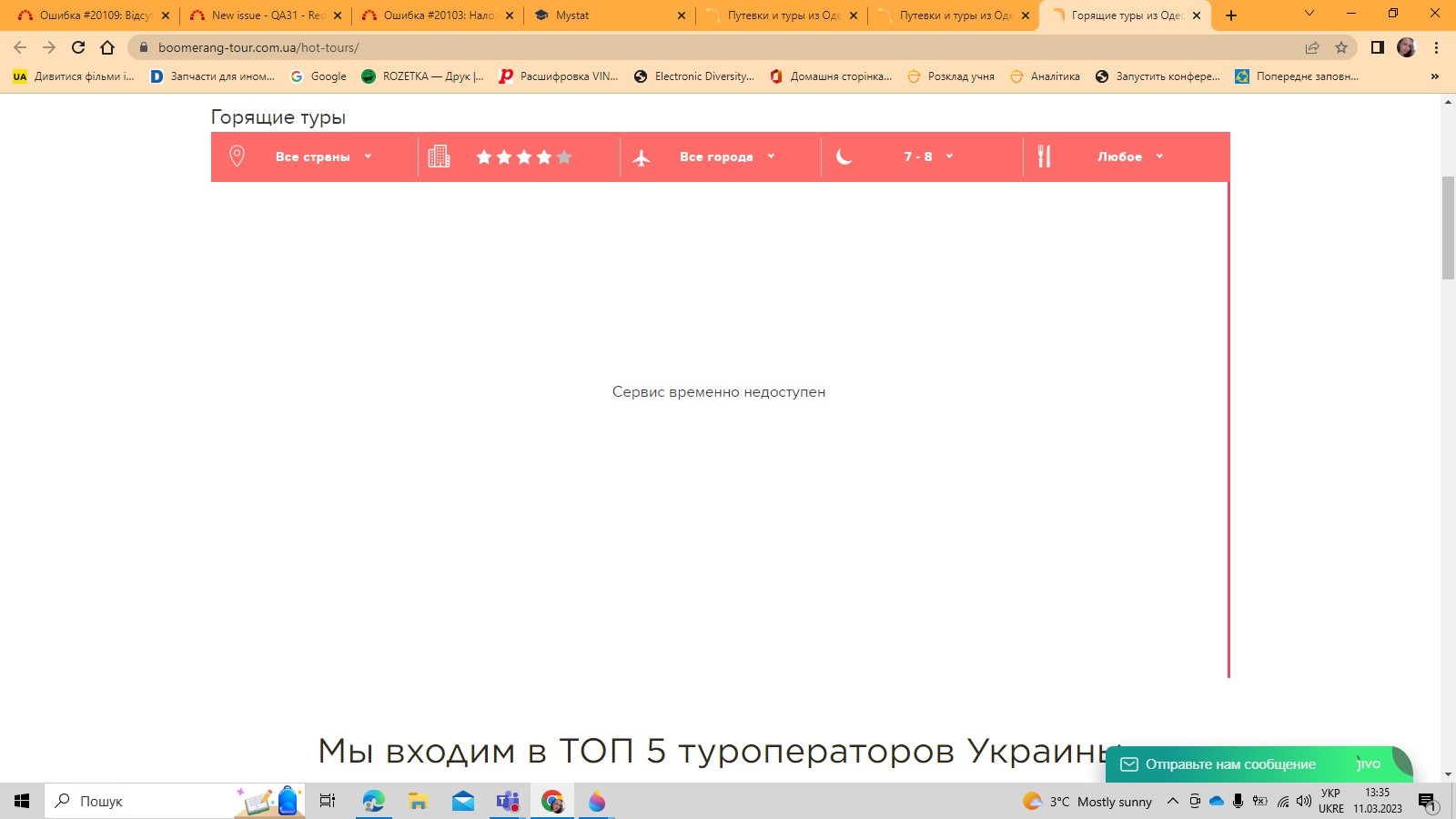The image size is (1456, 819).
Task: Set hotel rating to five stars
Action: [x=564, y=157]
